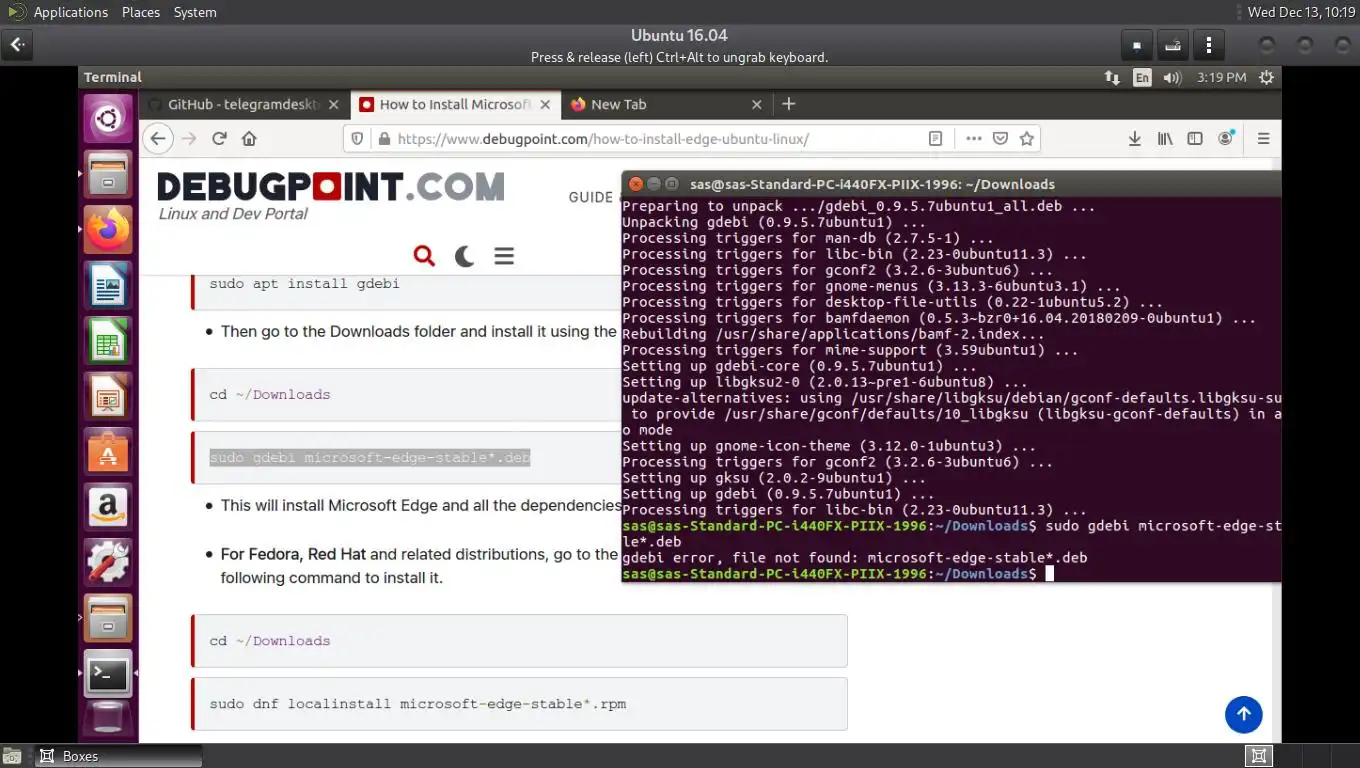Click the Terminal icon in launcher
Viewport: 1360px width, 768px height.
coord(108,673)
